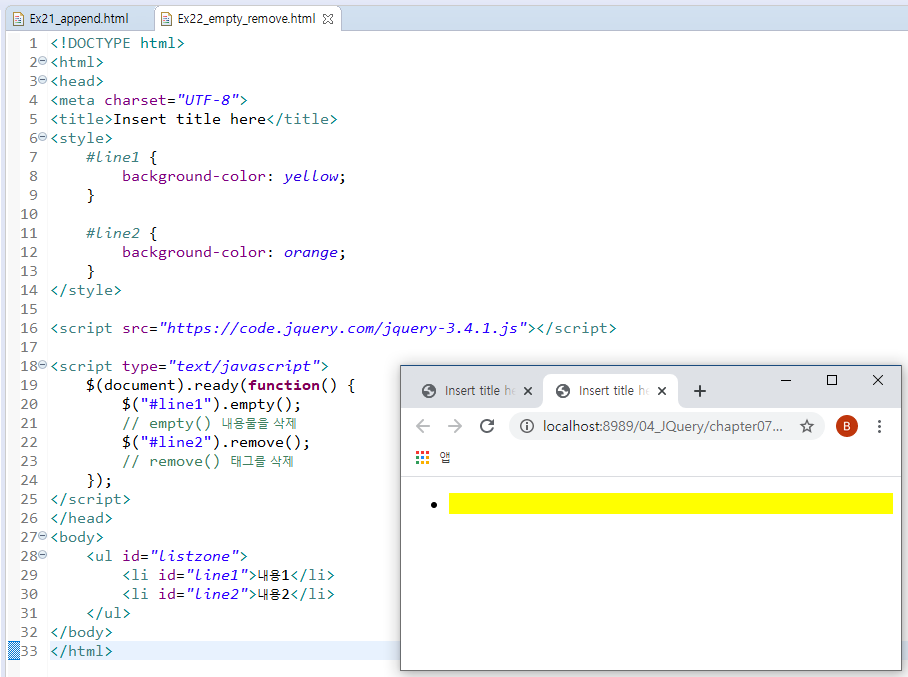Click the '#line1' CSS selector on line 7
The image size is (908, 677).
click(x=112, y=157)
